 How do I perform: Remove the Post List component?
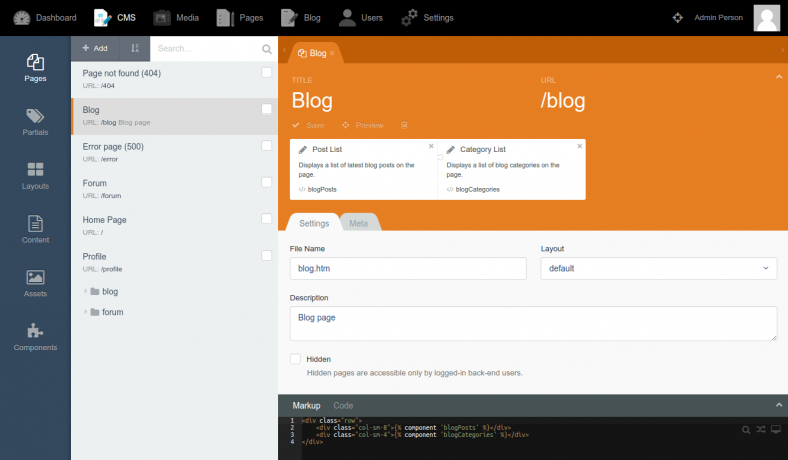click(431, 146)
